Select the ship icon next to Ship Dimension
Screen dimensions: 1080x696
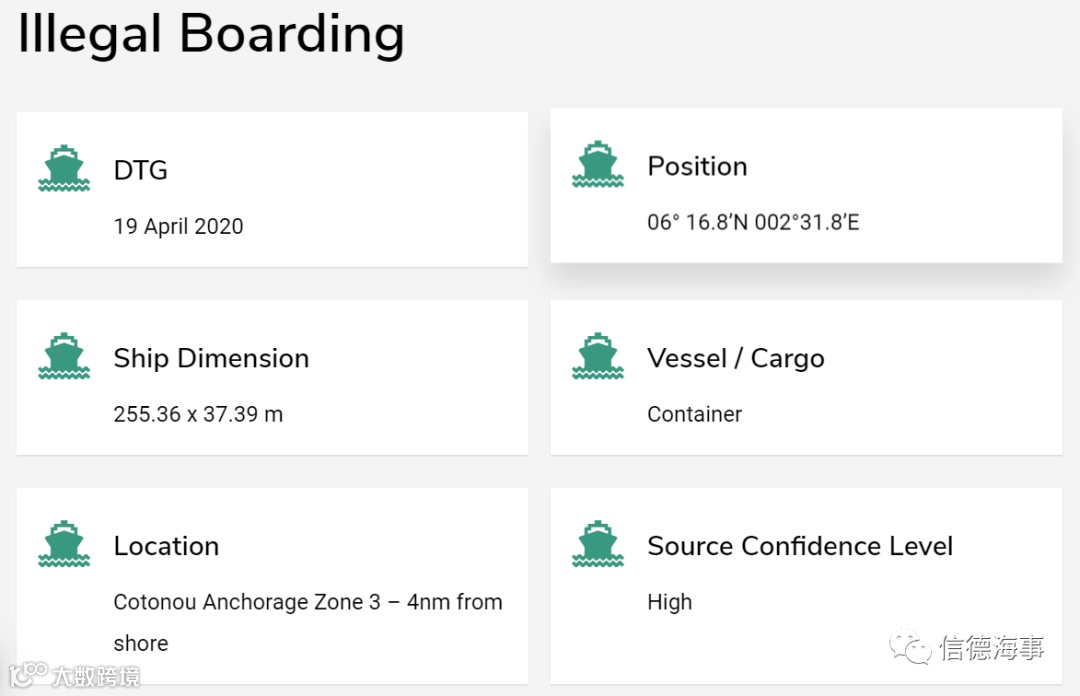point(64,357)
